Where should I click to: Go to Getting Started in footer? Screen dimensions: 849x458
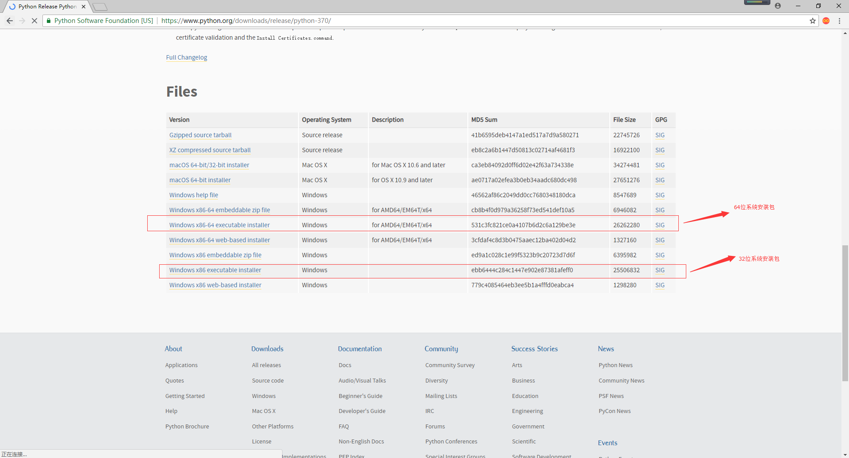click(185, 396)
